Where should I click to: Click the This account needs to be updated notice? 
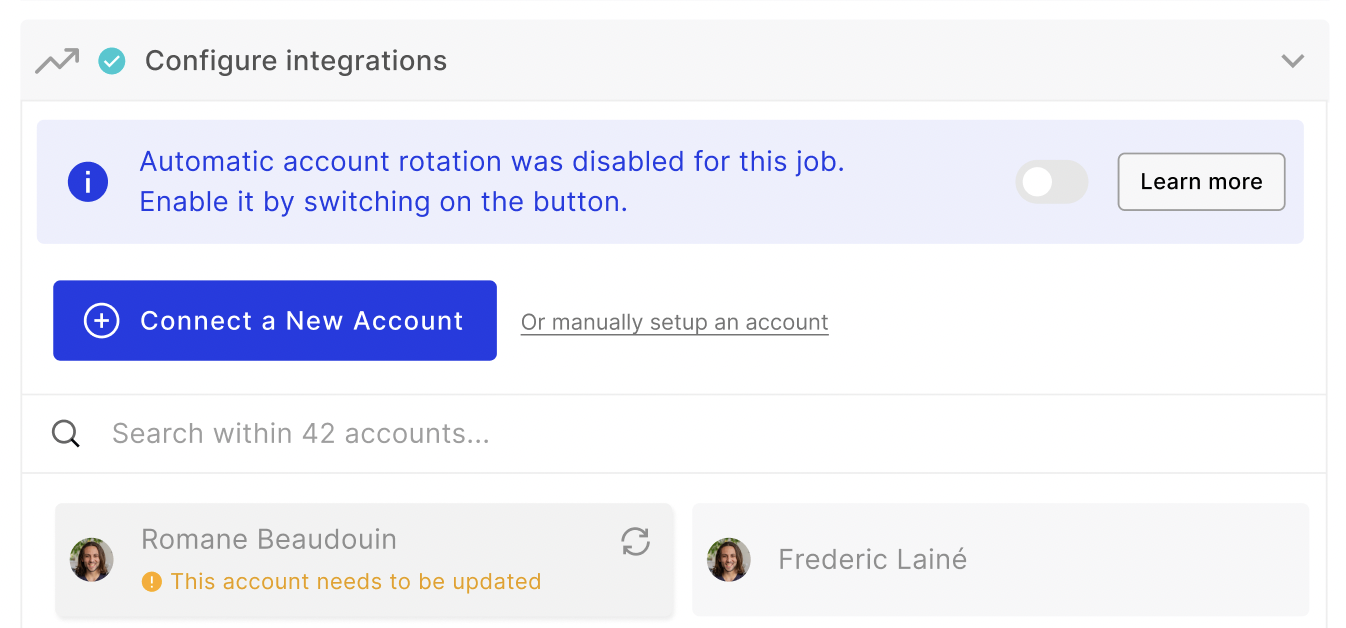(x=356, y=581)
